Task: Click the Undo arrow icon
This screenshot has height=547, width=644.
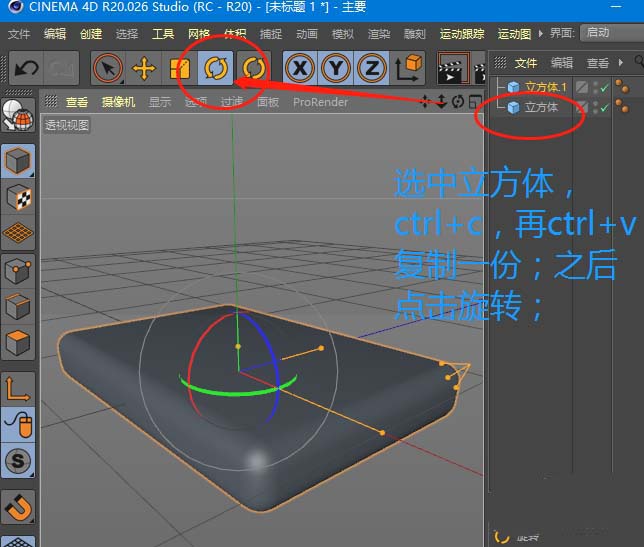Action: [26, 68]
